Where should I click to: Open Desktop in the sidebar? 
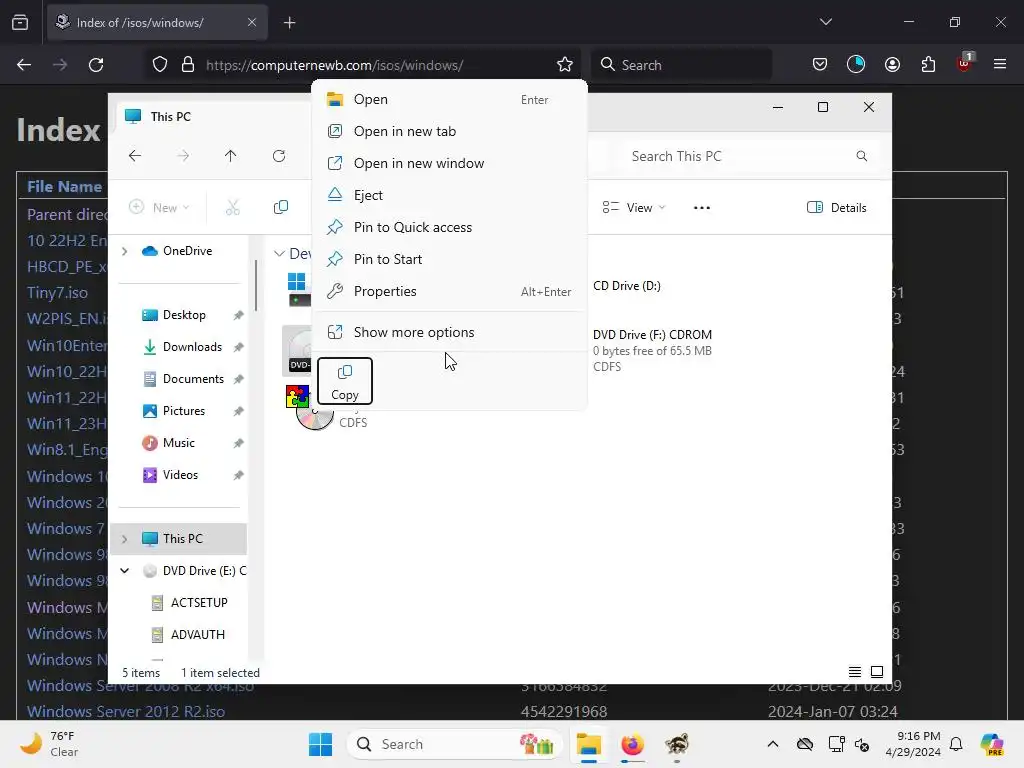184,315
